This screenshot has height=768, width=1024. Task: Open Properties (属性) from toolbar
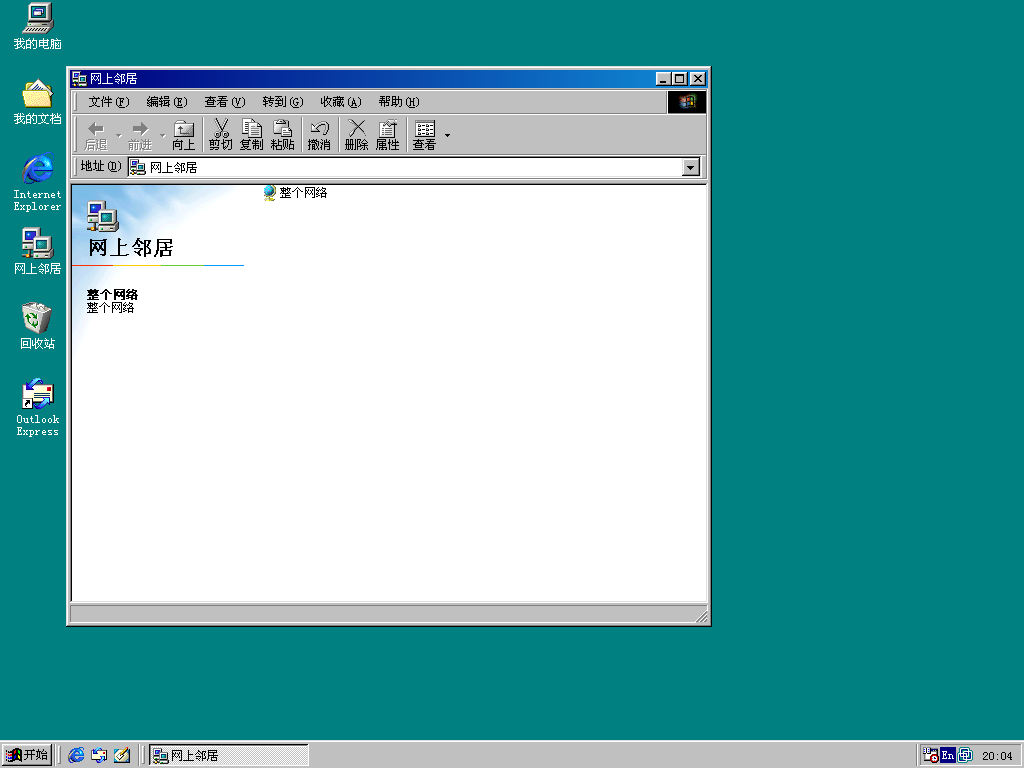(x=387, y=135)
